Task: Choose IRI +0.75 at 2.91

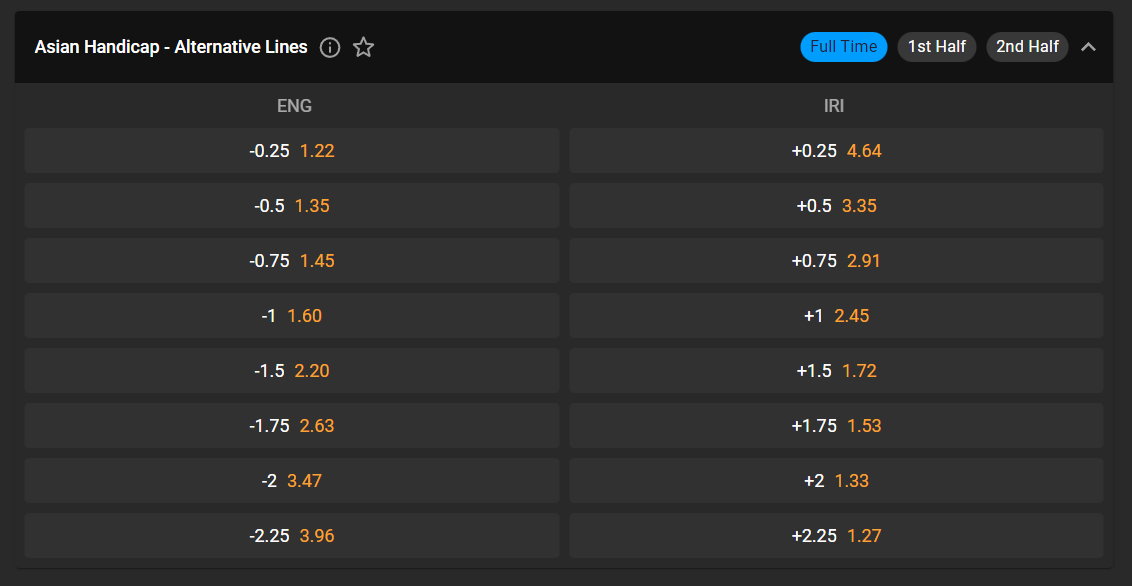Action: tap(836, 261)
